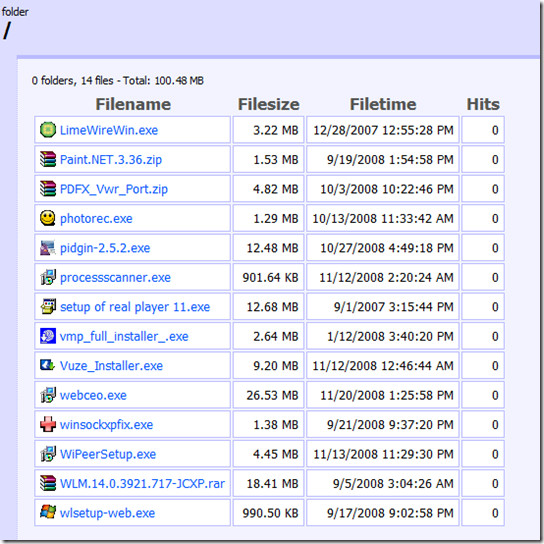
Task: Open the pidgin-2.5.2.exe link
Action: pyautogui.click(x=105, y=248)
